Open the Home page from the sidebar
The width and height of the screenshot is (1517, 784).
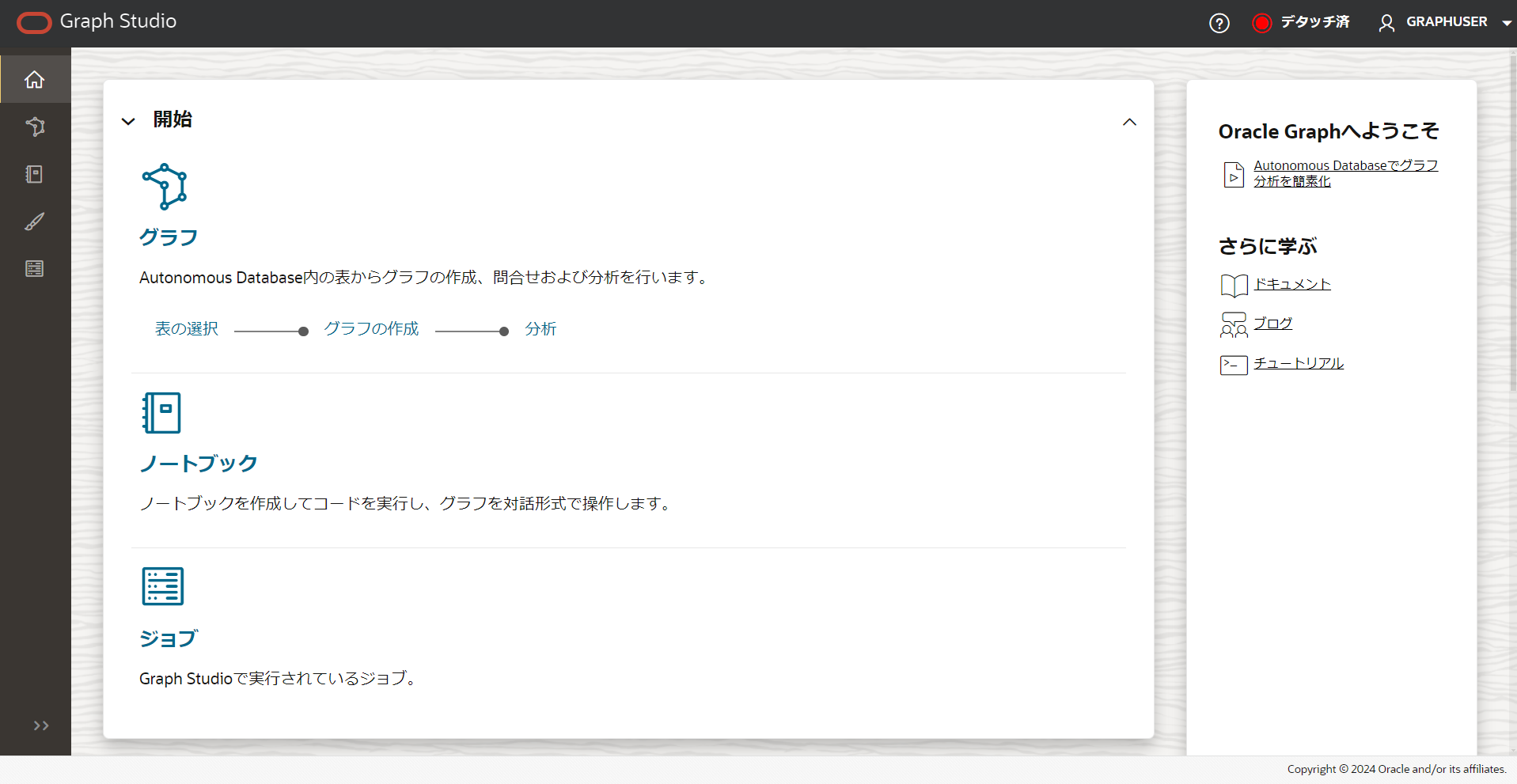point(35,79)
